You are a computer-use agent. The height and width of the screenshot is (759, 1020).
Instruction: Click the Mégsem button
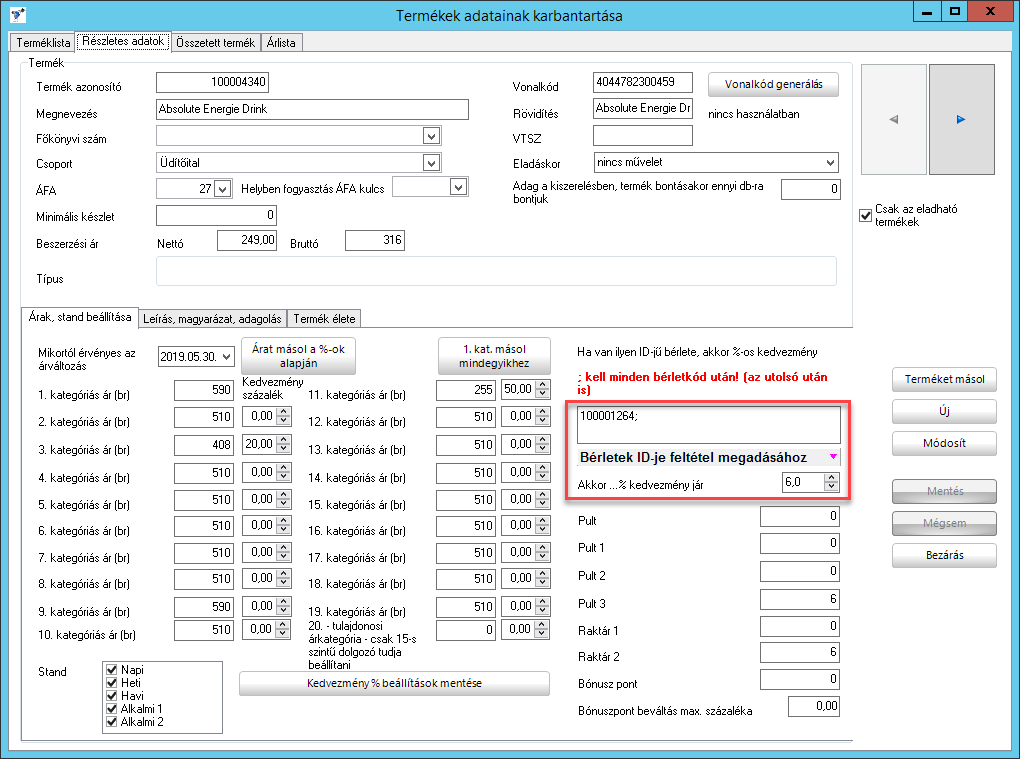click(x=945, y=524)
